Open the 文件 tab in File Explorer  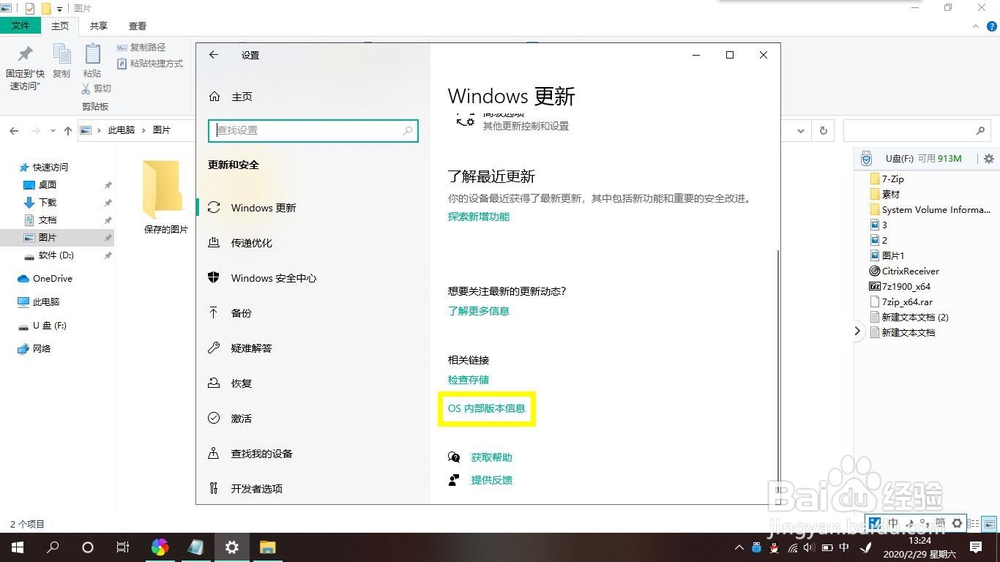click(20, 26)
